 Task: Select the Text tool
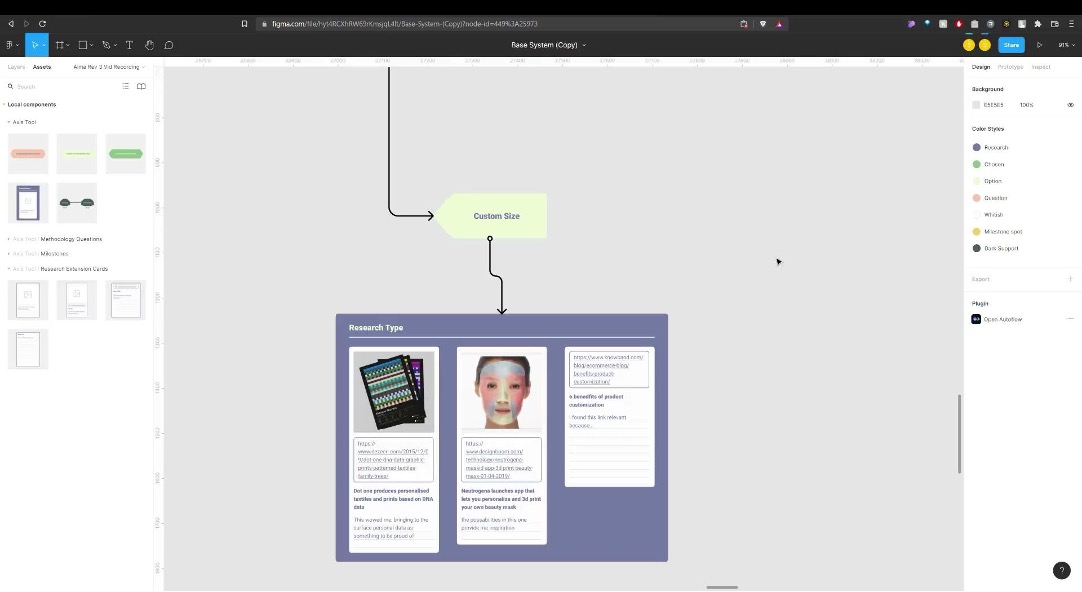coord(129,45)
